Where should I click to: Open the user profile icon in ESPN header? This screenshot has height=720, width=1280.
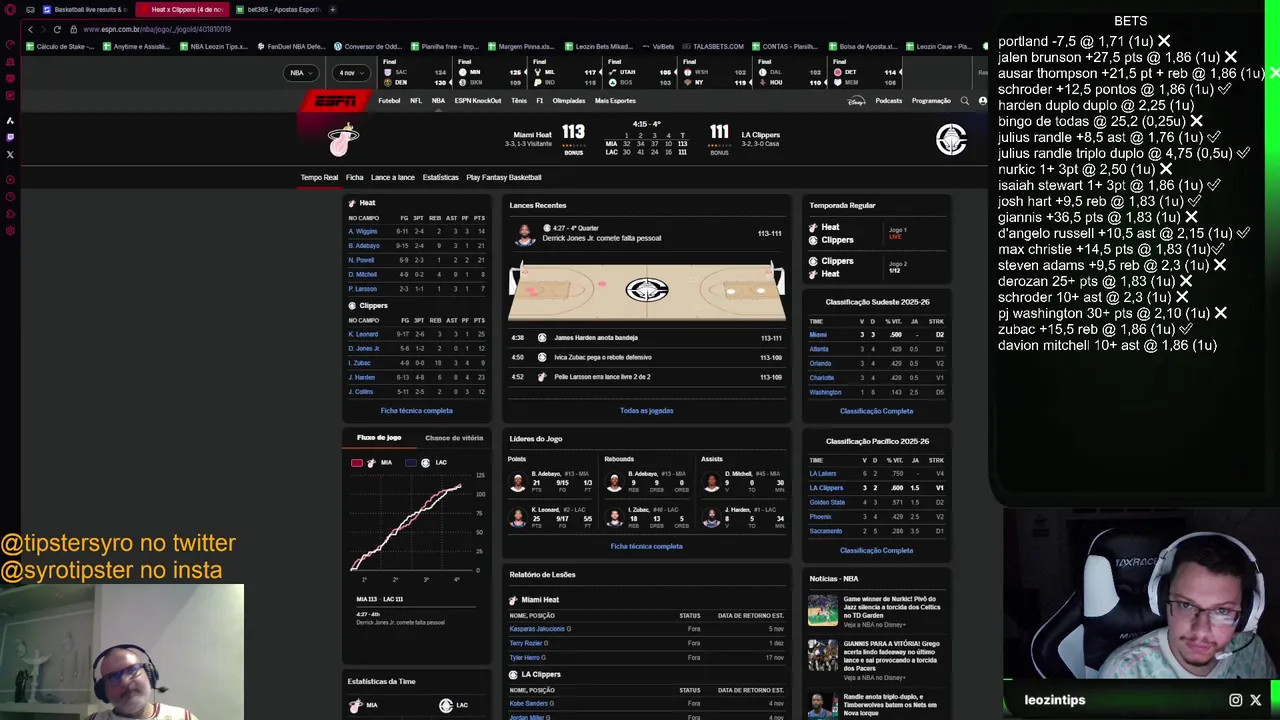point(983,101)
